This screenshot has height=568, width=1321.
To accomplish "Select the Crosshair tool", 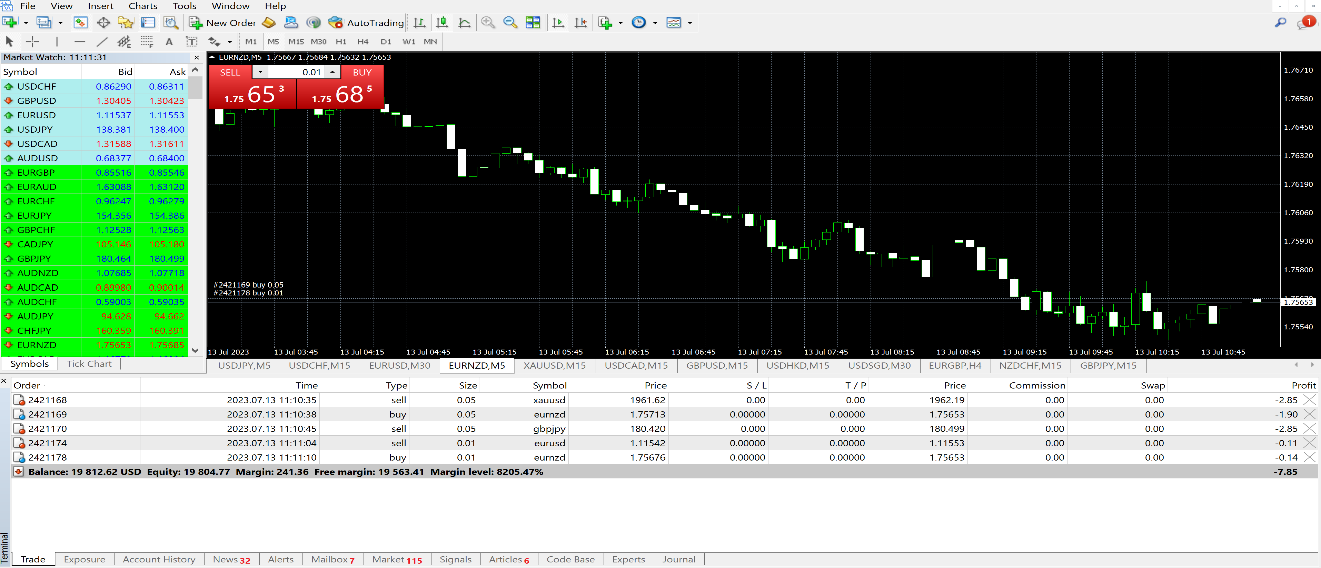I will click(33, 41).
